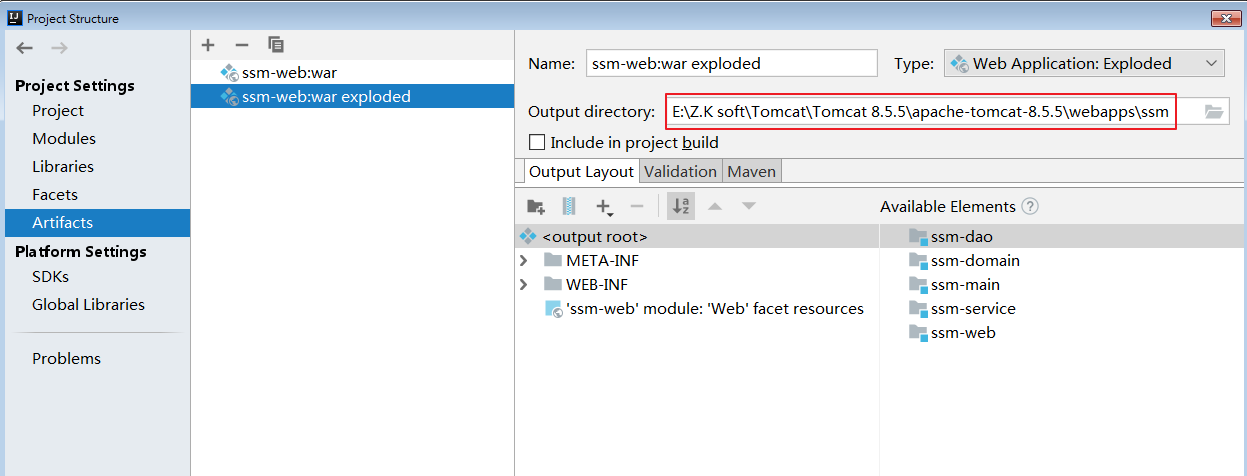Create a directory in the output layout
The width and height of the screenshot is (1247, 476).
point(536,207)
